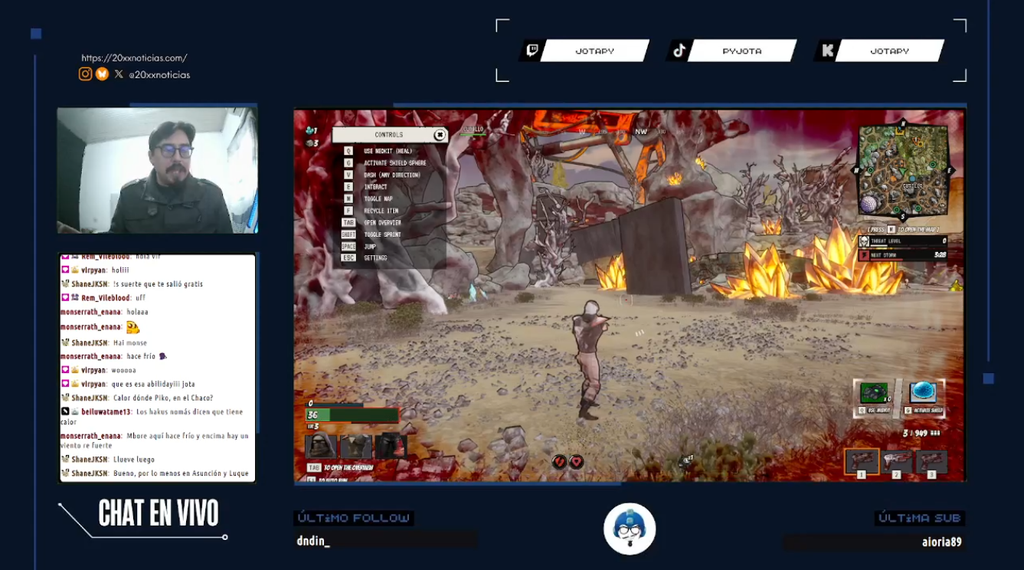The image size is (1024, 570).
Task: Click the Threat Level skull icon
Action: pos(864,242)
